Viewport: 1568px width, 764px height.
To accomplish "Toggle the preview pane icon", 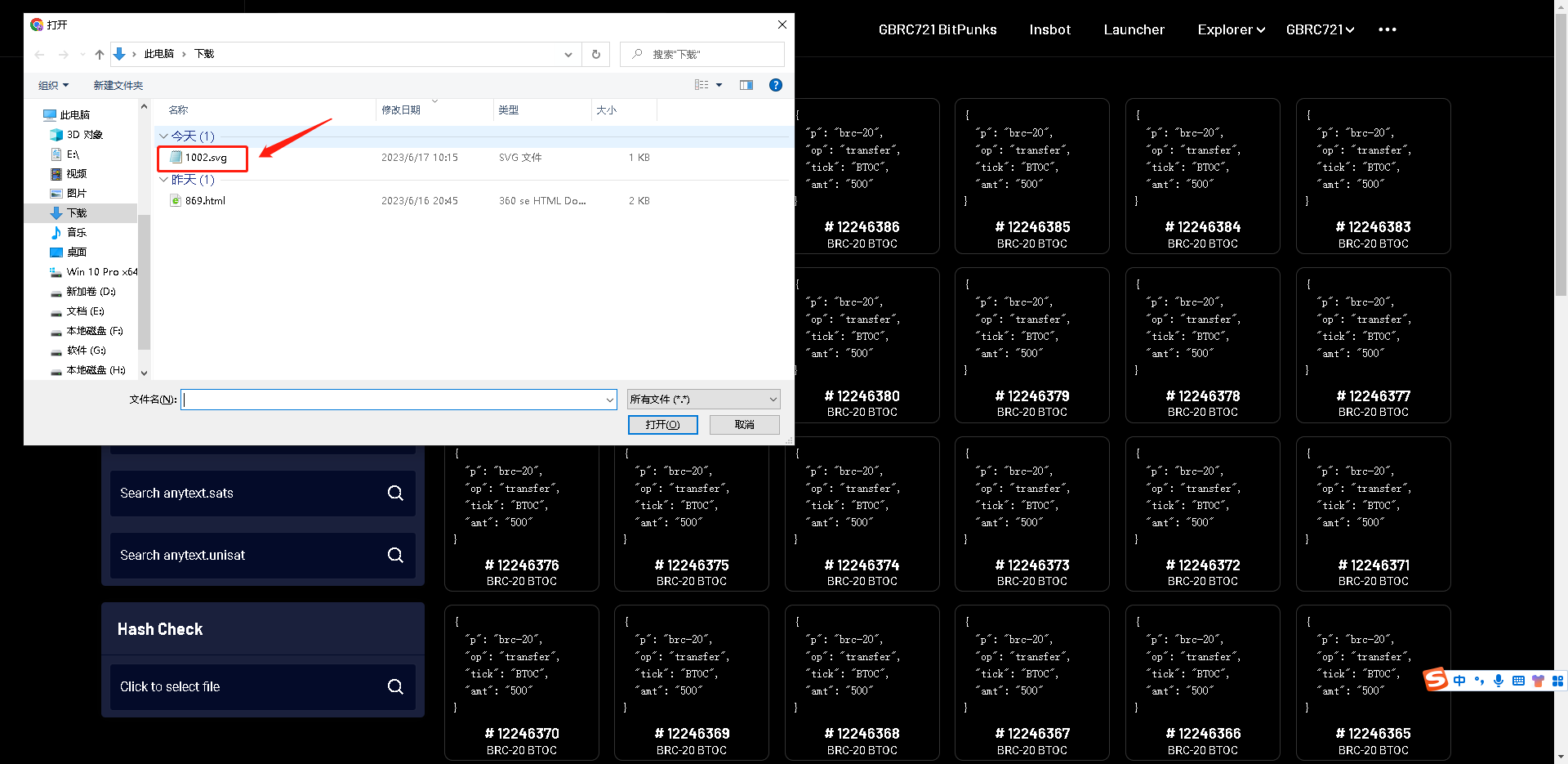I will click(x=746, y=85).
